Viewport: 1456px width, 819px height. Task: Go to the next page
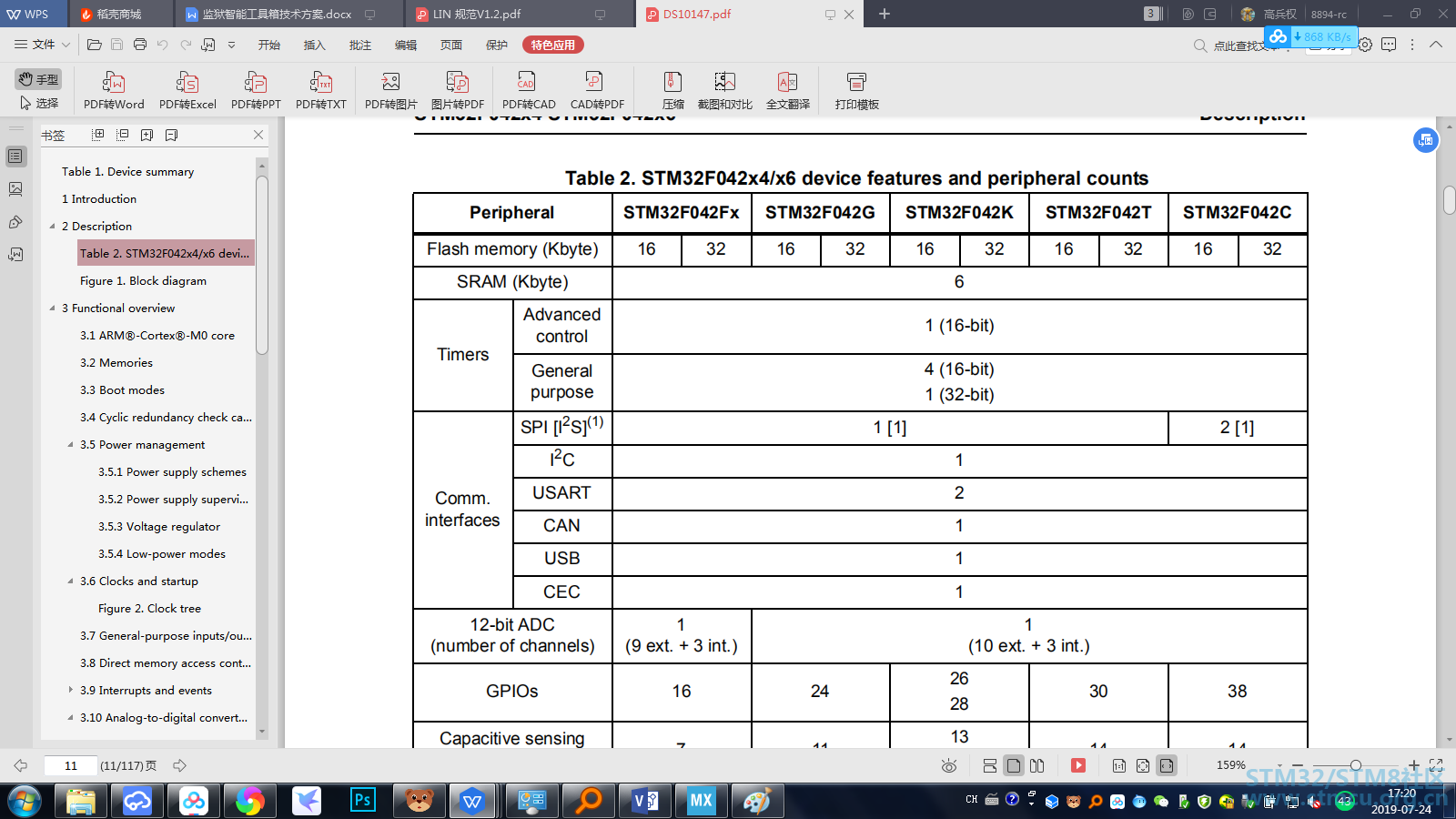click(x=180, y=766)
